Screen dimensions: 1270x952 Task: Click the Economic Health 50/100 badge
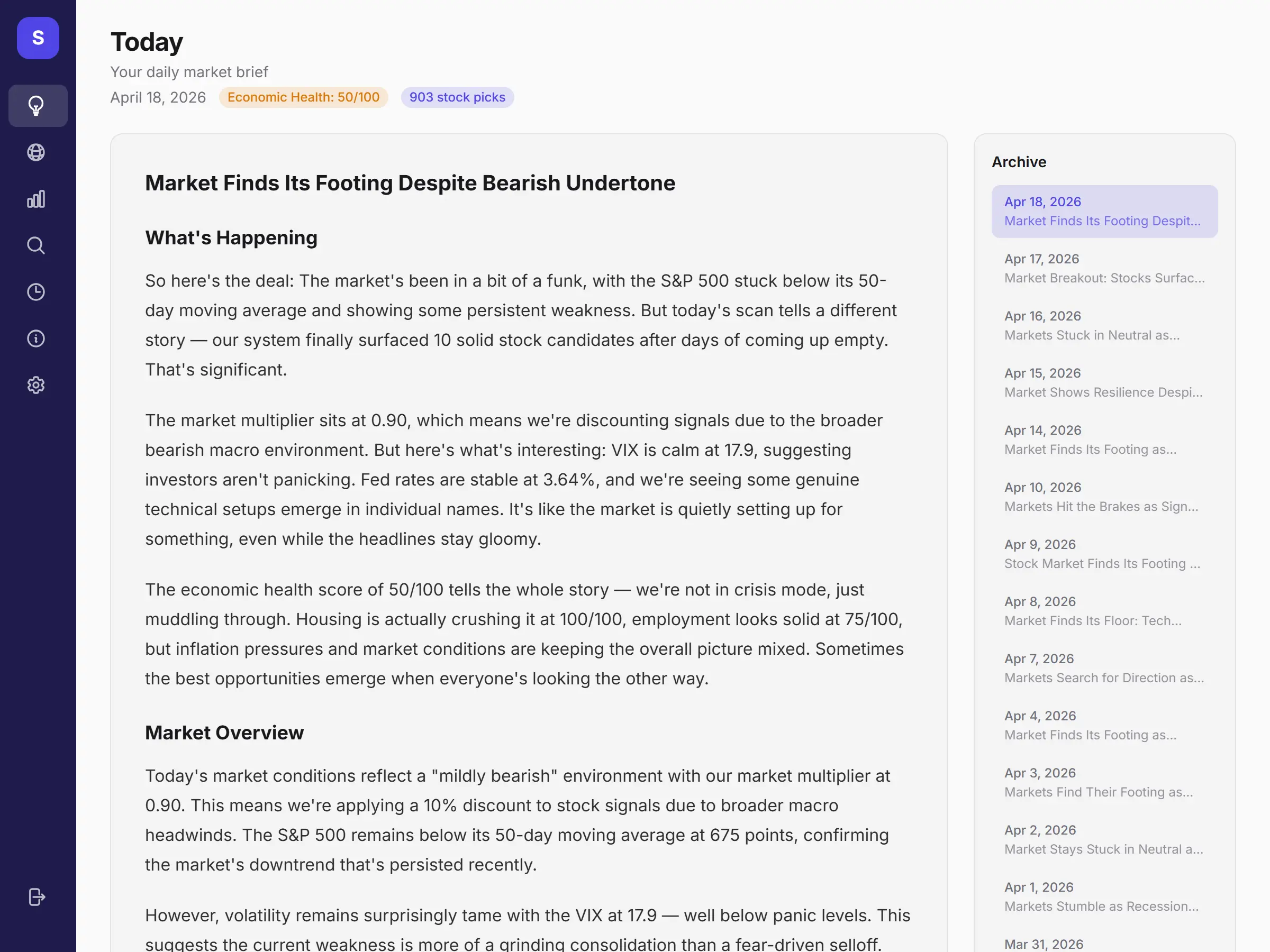coord(303,97)
